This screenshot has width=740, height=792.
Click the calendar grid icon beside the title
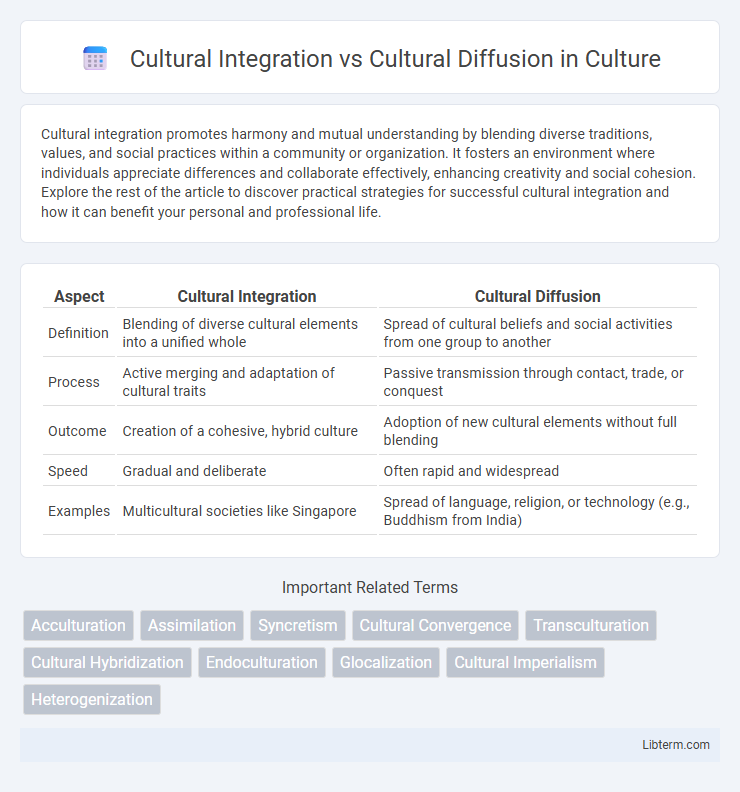95,58
